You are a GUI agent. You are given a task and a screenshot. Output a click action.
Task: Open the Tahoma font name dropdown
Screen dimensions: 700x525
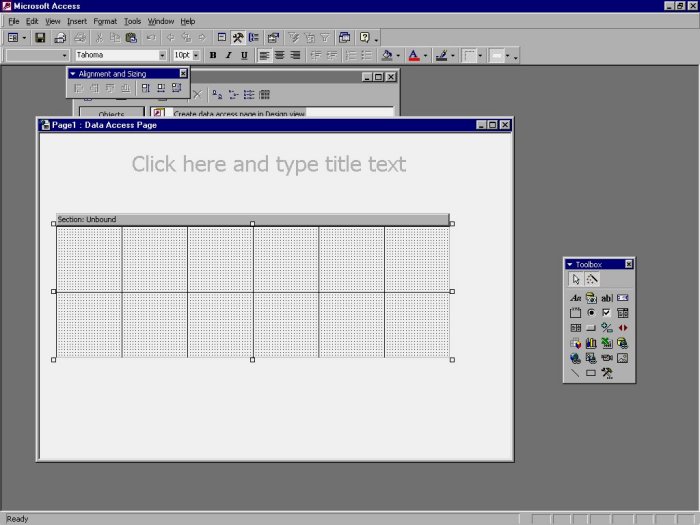(162, 56)
